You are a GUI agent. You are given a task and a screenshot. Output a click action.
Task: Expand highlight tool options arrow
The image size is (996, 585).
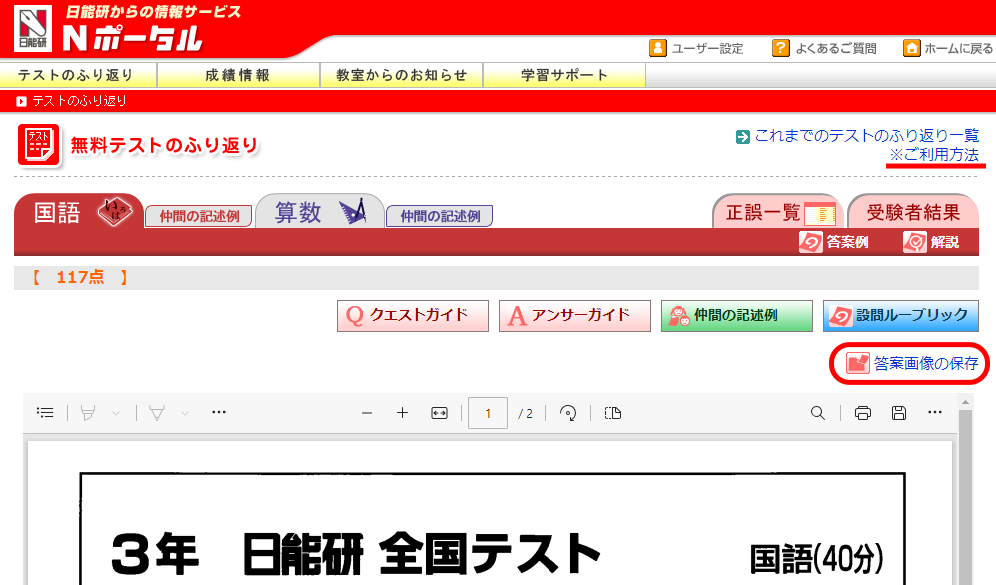pos(116,413)
